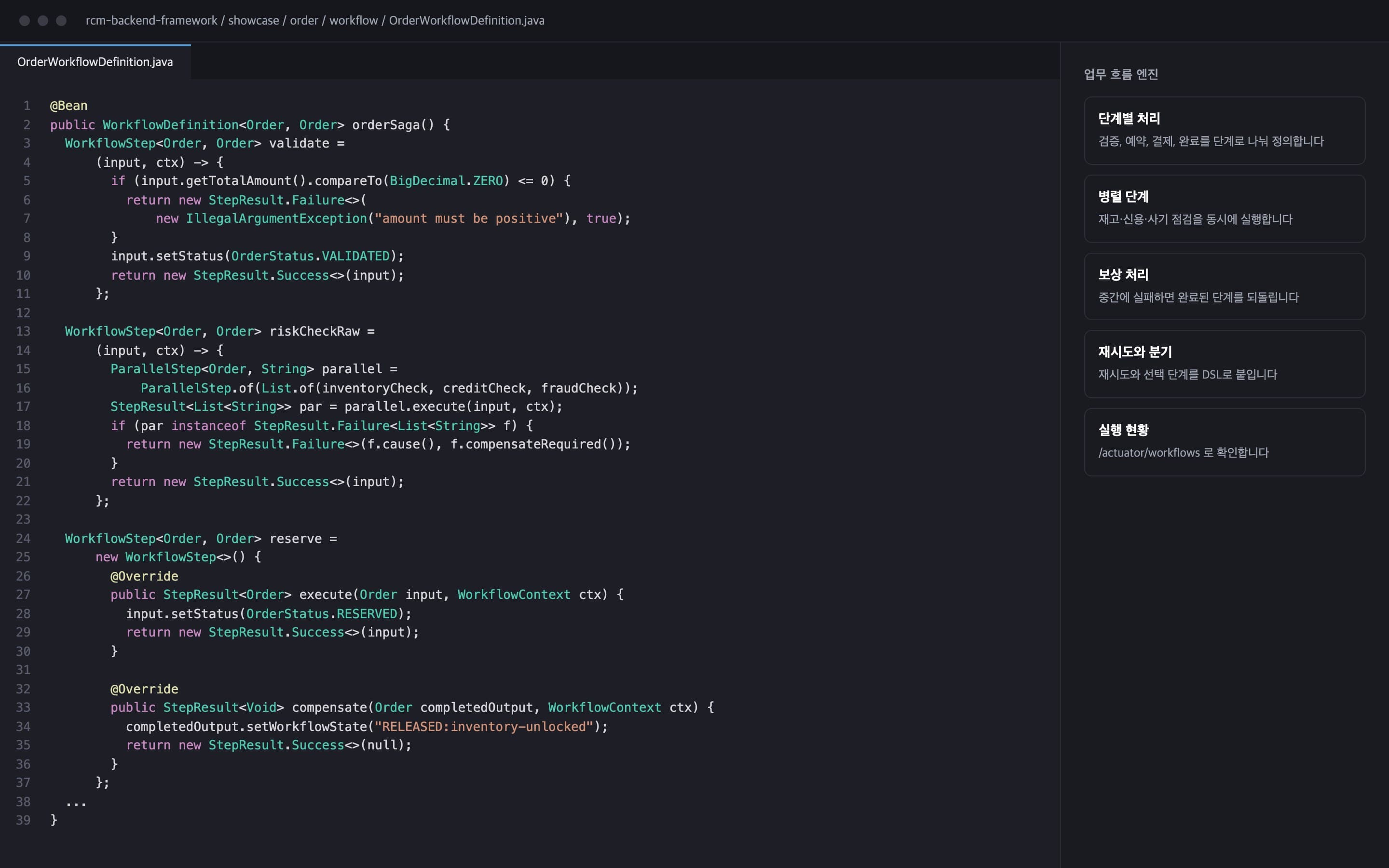The image size is (1389, 868).
Task: Click the "amount must be positive" string
Action: [469, 219]
